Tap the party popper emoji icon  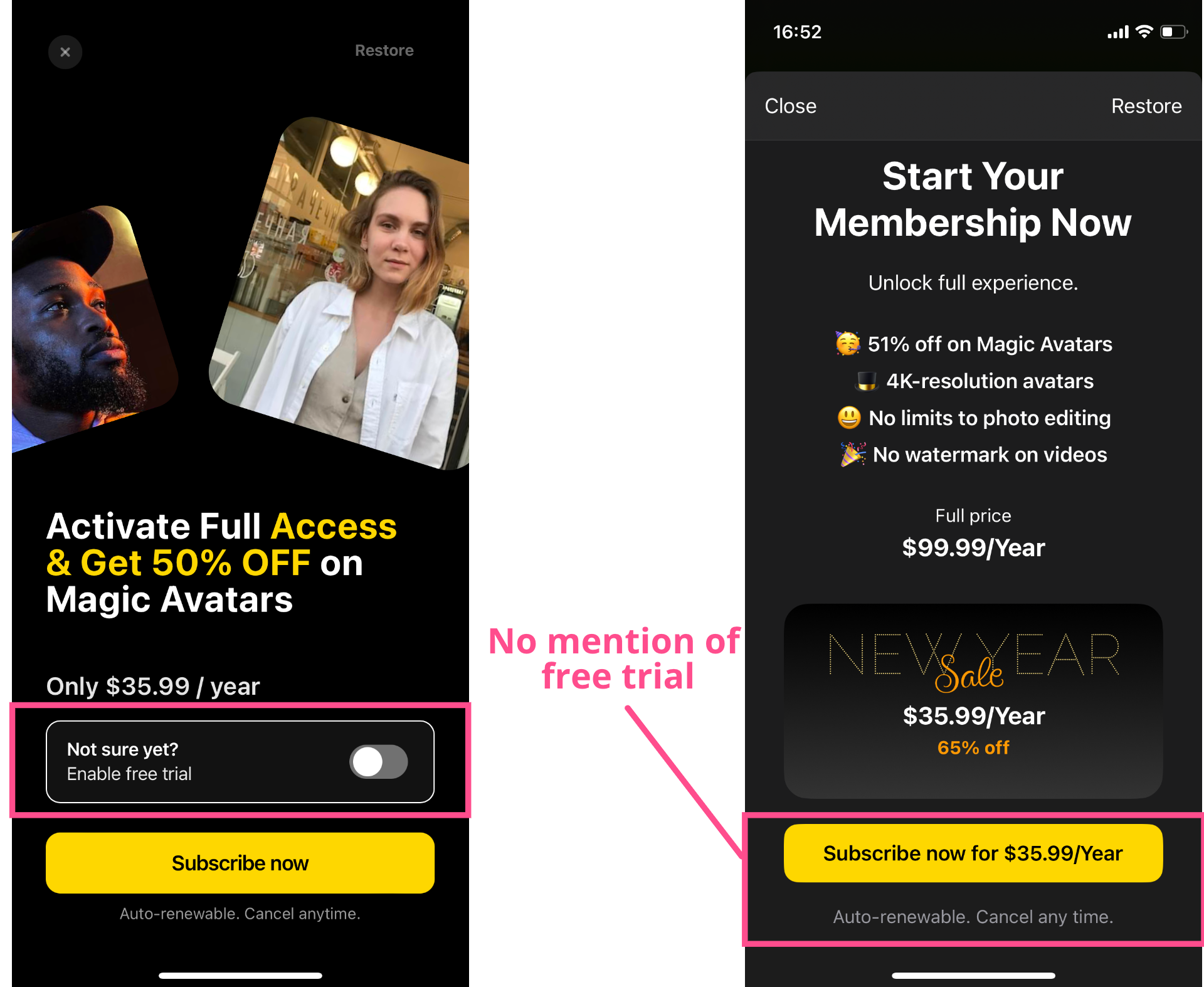tap(853, 455)
